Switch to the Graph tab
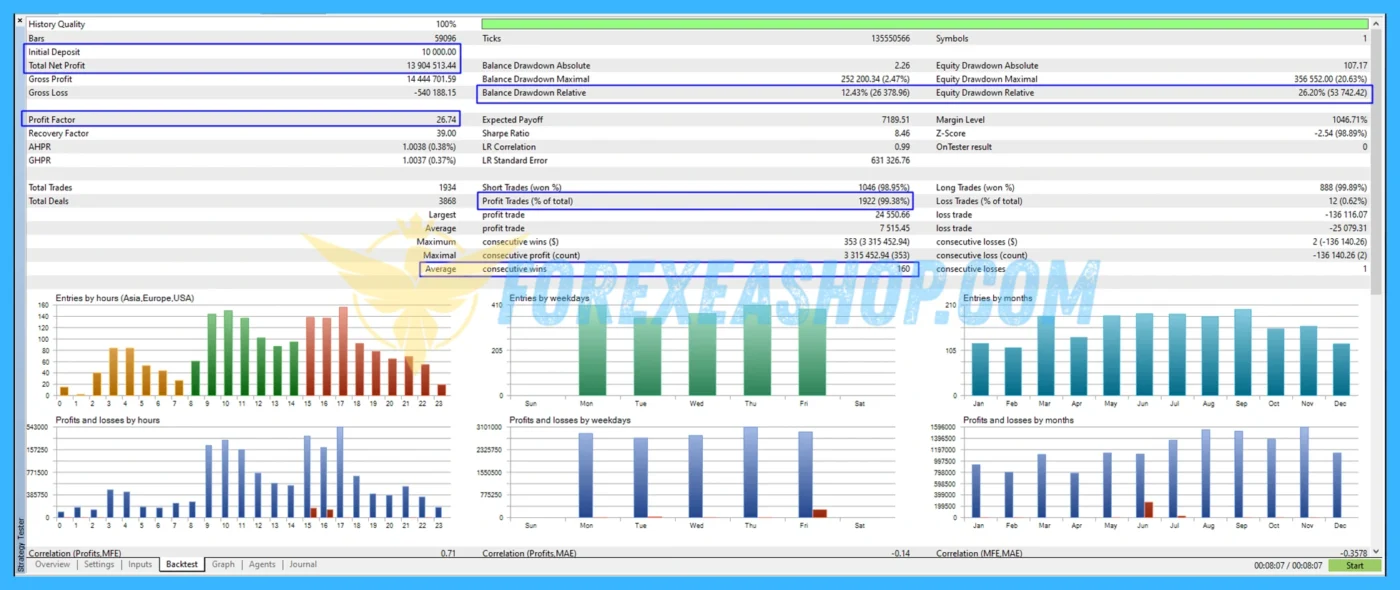Screen dimensions: 1400x590 click(222, 564)
